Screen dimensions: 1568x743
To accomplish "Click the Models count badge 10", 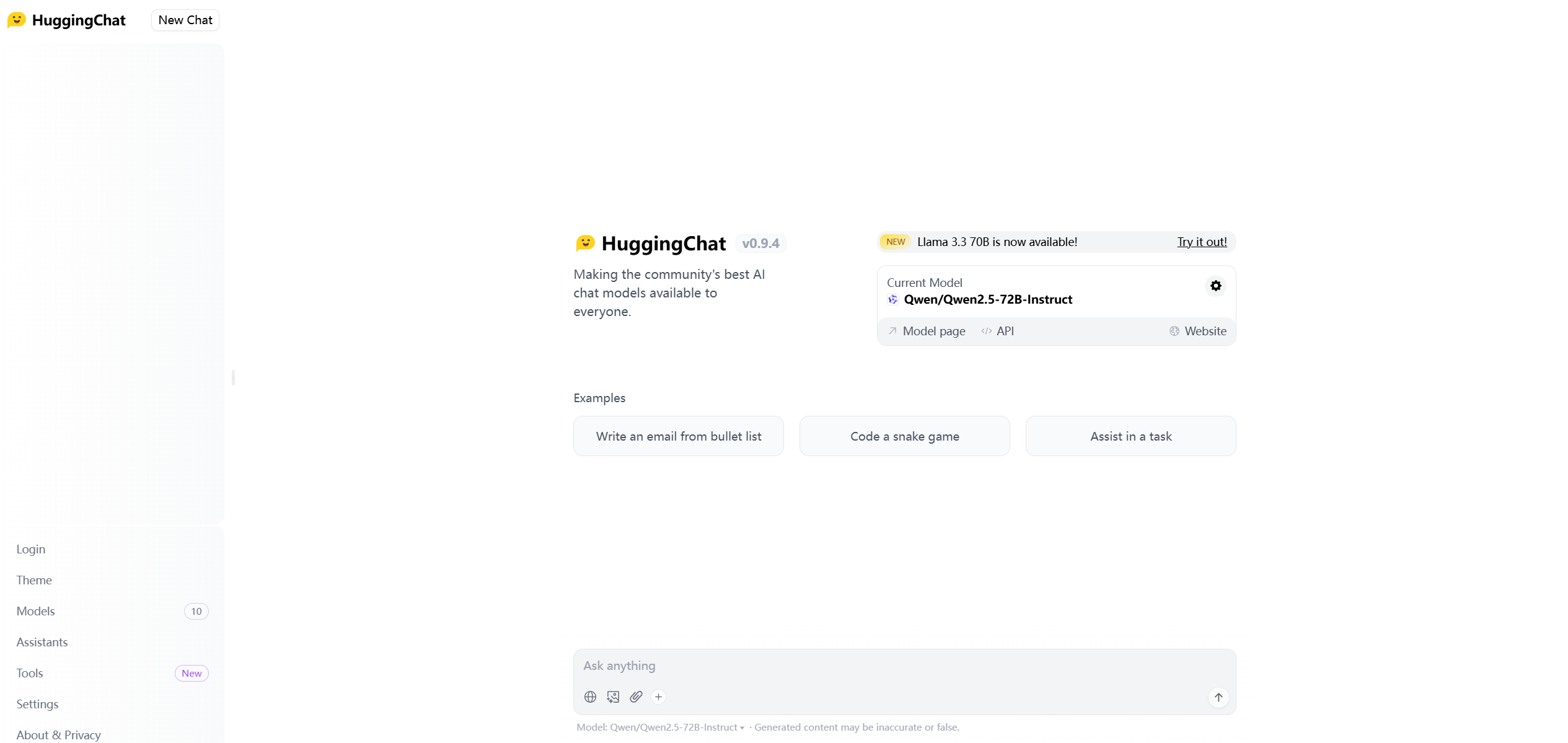I will (196, 611).
